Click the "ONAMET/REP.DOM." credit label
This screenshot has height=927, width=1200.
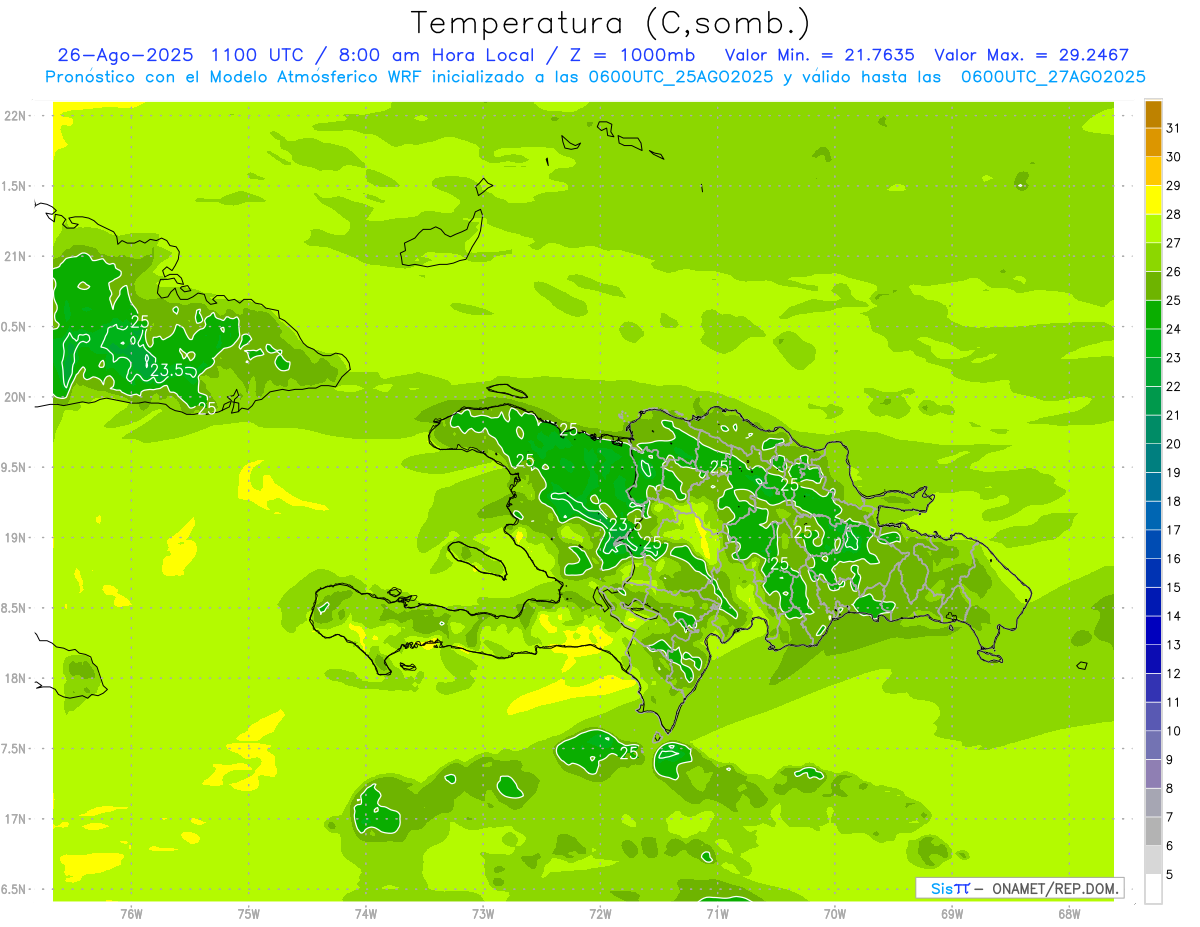pyautogui.click(x=1056, y=888)
